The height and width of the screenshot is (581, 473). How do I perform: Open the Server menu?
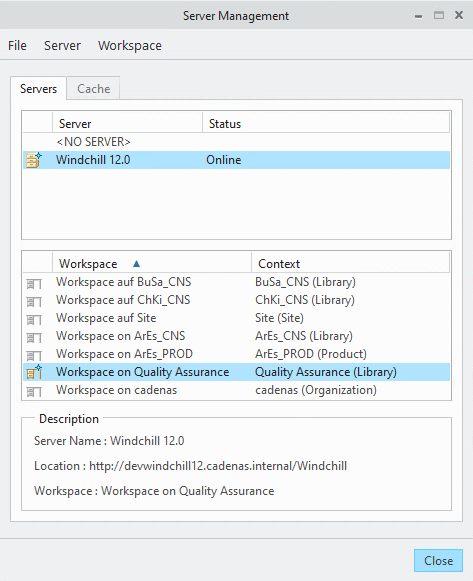pos(62,46)
